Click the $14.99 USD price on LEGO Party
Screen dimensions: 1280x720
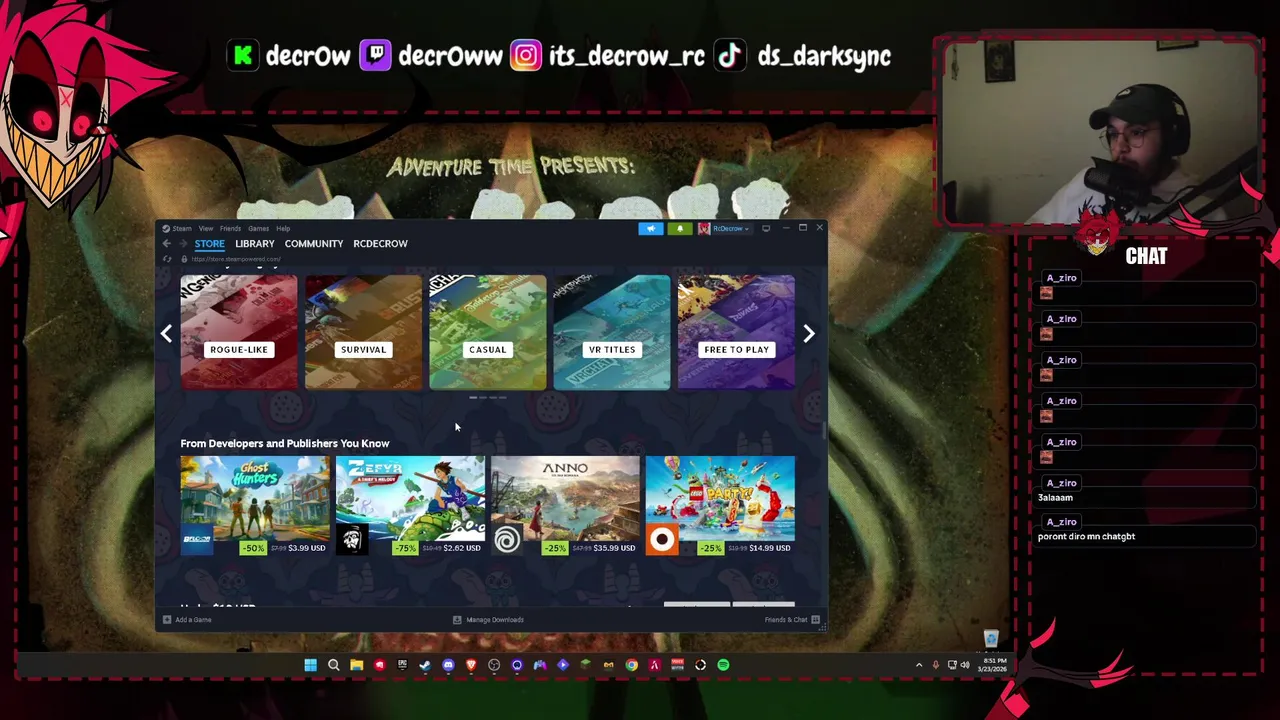coord(769,548)
